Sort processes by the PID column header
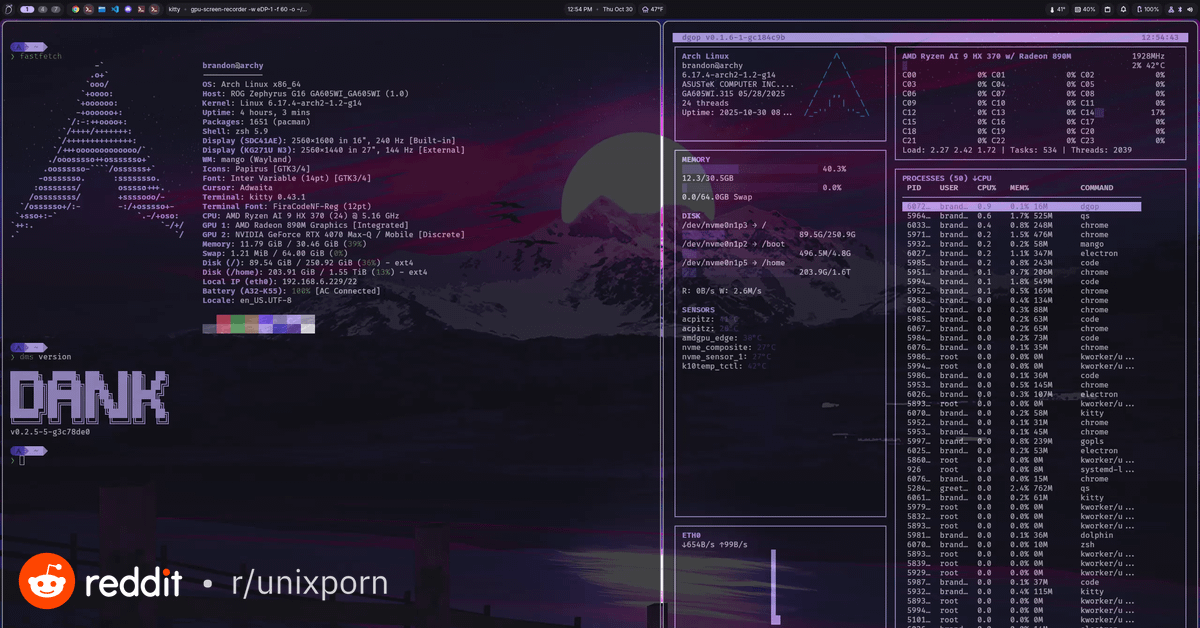1200x628 pixels. pos(913,188)
